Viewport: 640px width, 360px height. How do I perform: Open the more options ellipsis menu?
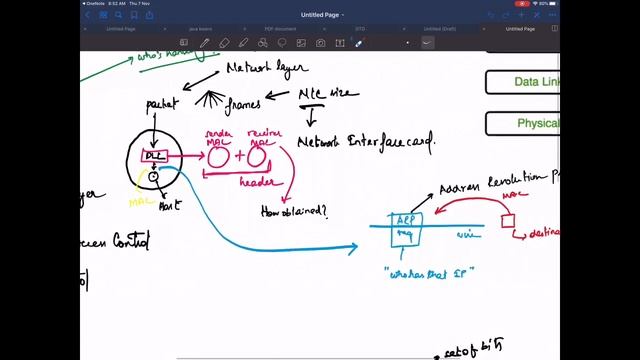coord(553,15)
